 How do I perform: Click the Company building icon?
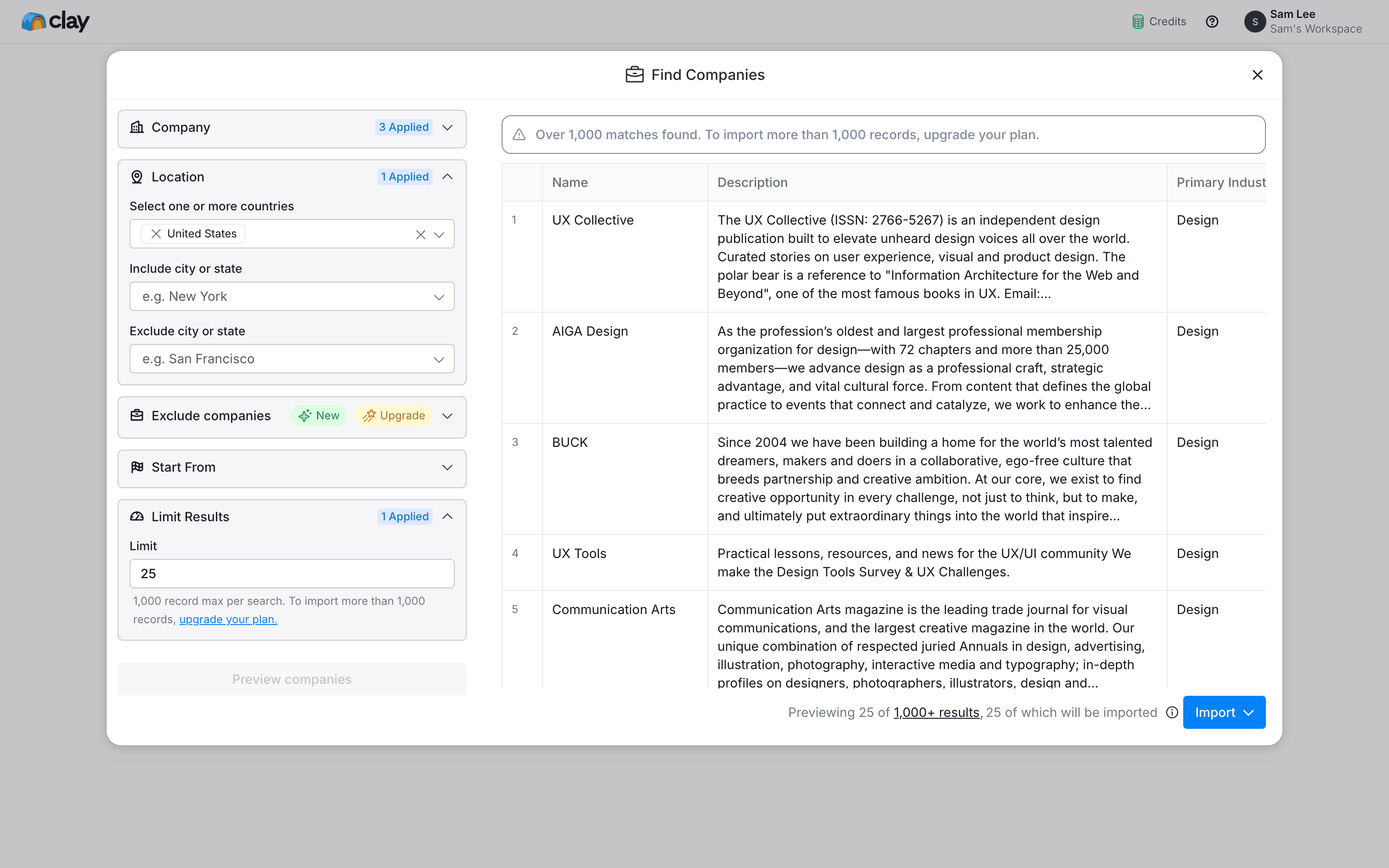(x=136, y=128)
